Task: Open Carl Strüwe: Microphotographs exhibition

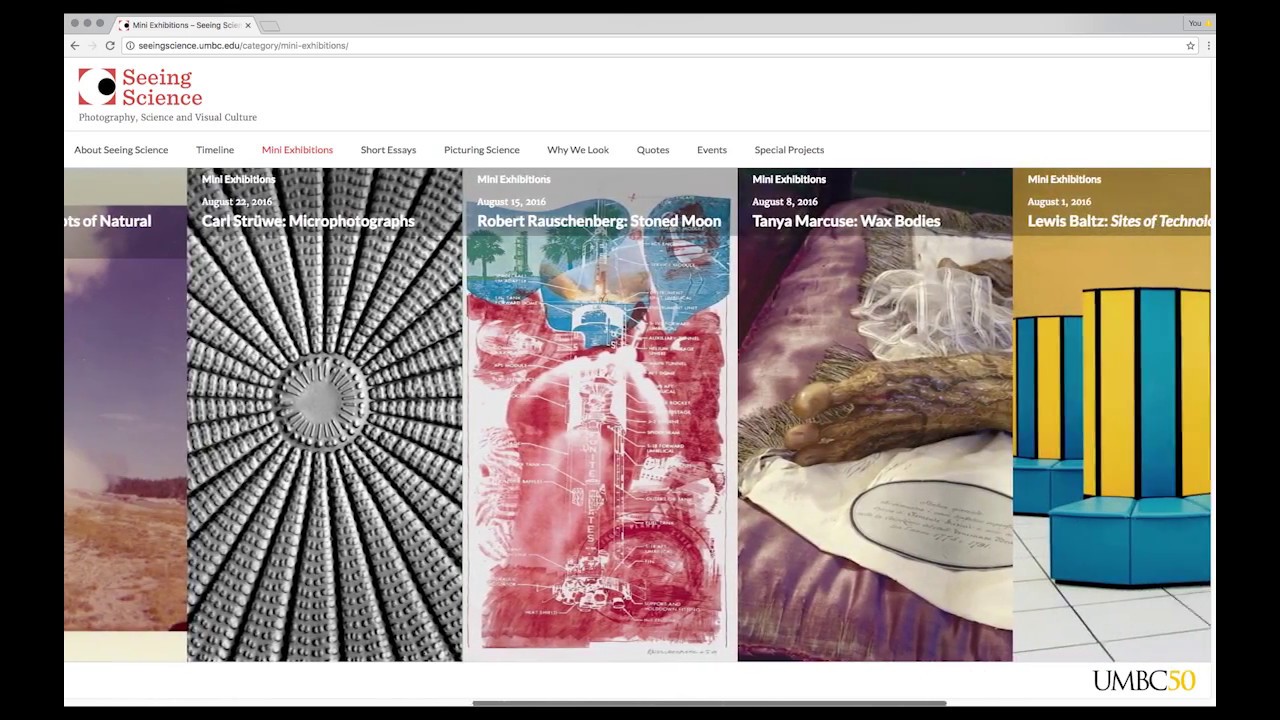Action: [308, 221]
